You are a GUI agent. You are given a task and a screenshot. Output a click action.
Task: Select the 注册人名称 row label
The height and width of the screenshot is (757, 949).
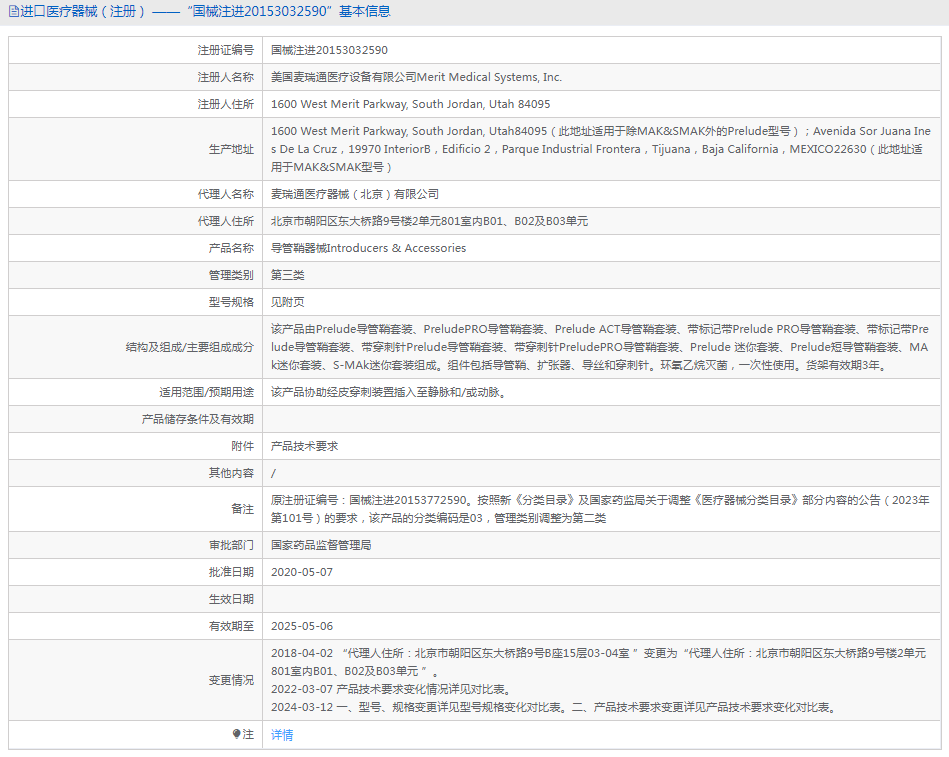click(x=226, y=77)
